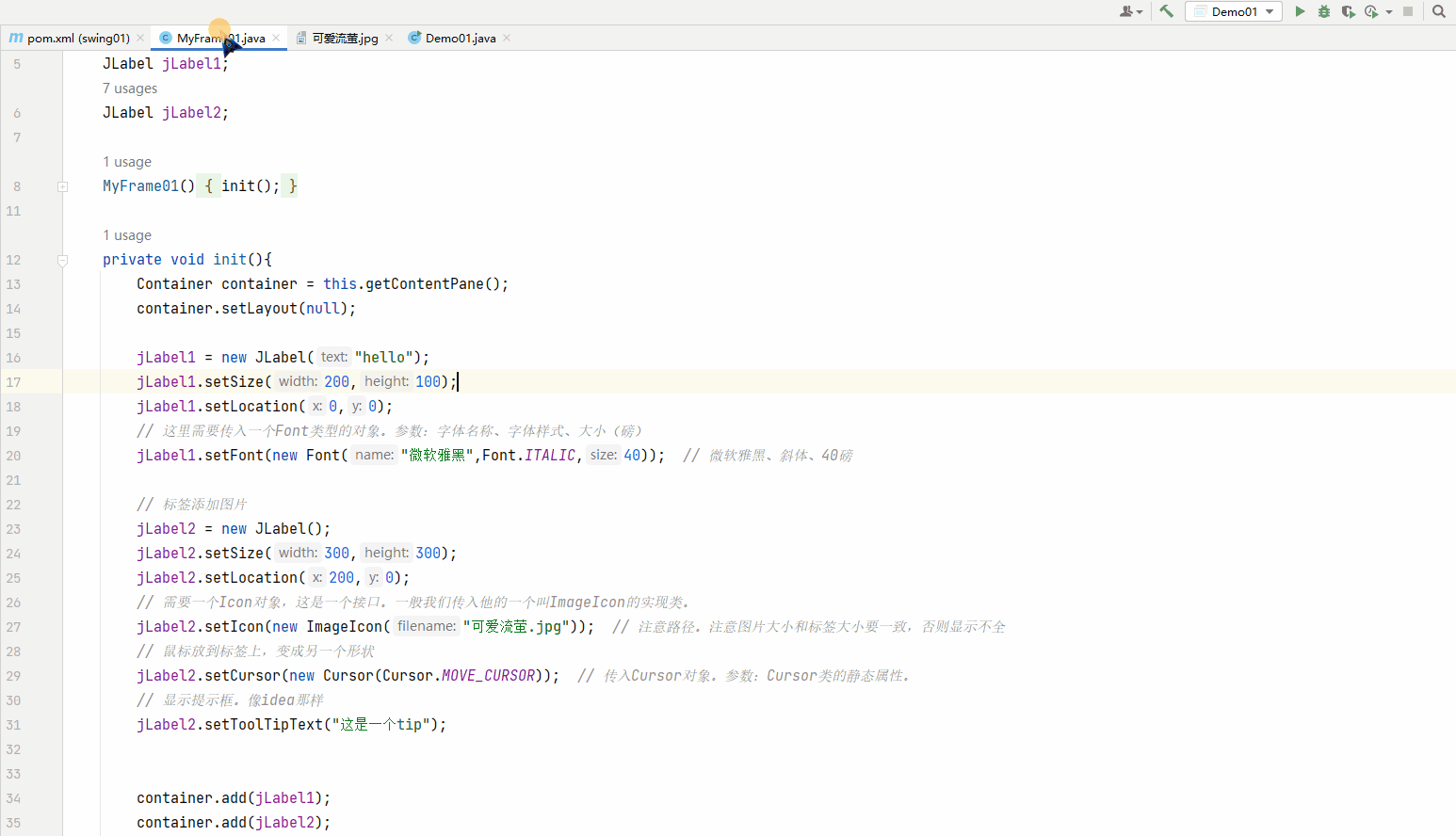The height and width of the screenshot is (836, 1456).
Task: Click the '7 usages' hint link
Action: 130,88
